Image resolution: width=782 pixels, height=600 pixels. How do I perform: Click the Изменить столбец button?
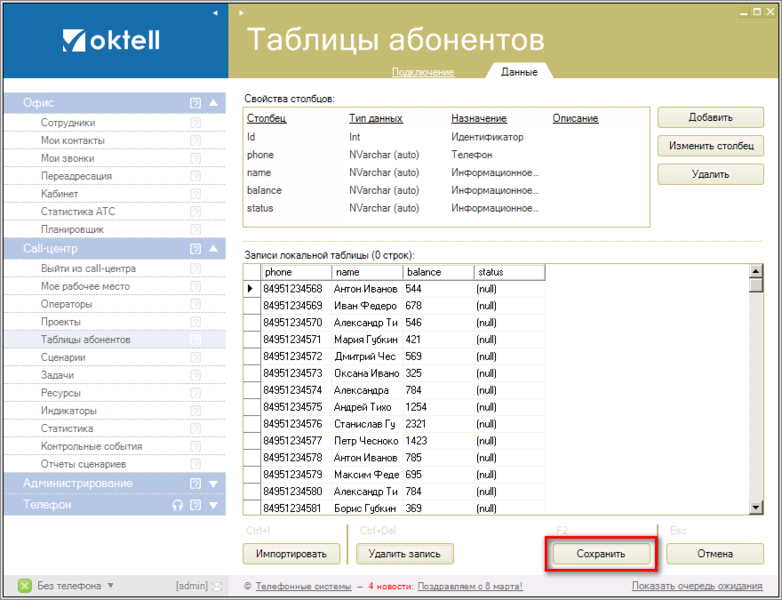[710, 146]
